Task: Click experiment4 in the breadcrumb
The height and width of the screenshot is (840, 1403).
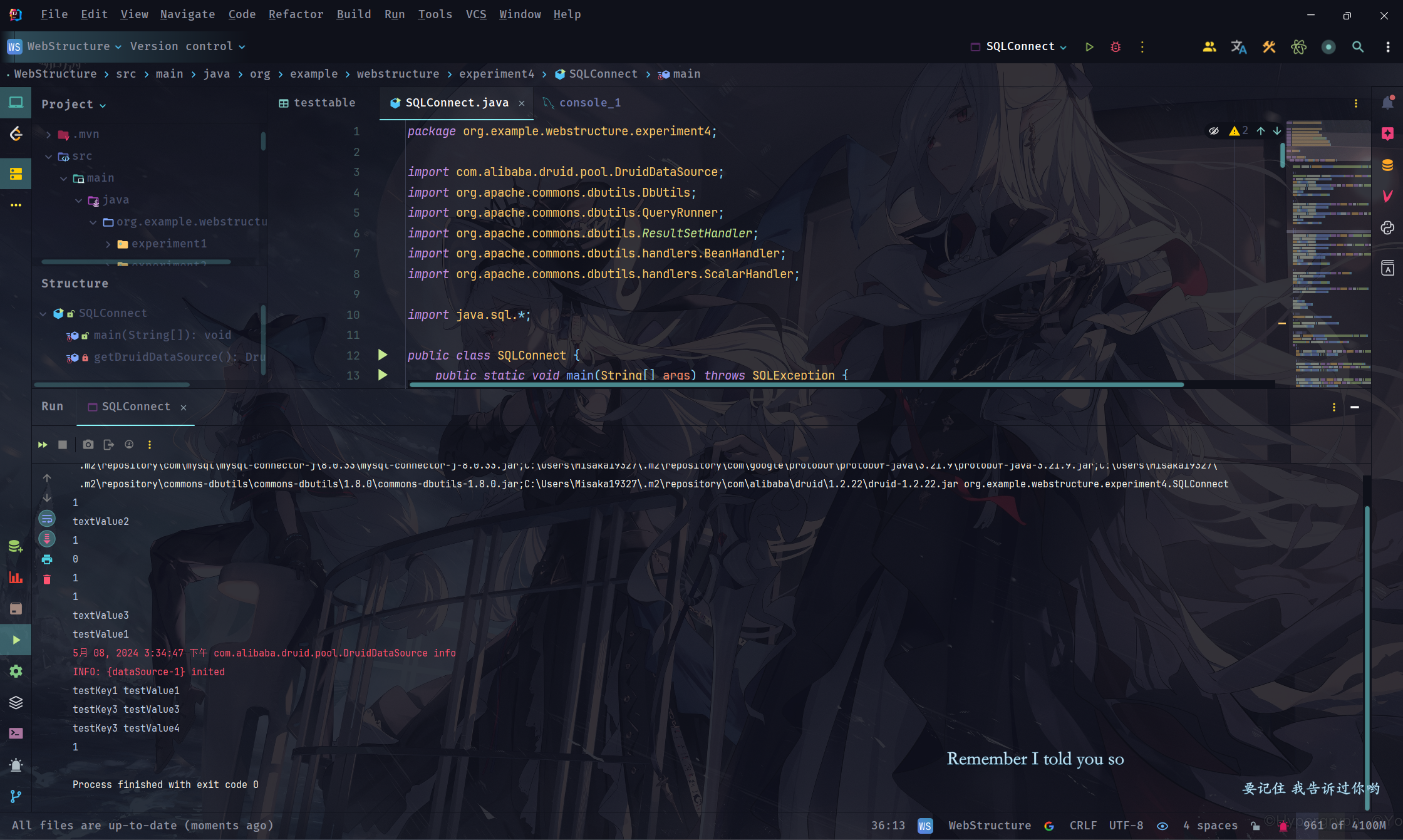Action: tap(497, 74)
